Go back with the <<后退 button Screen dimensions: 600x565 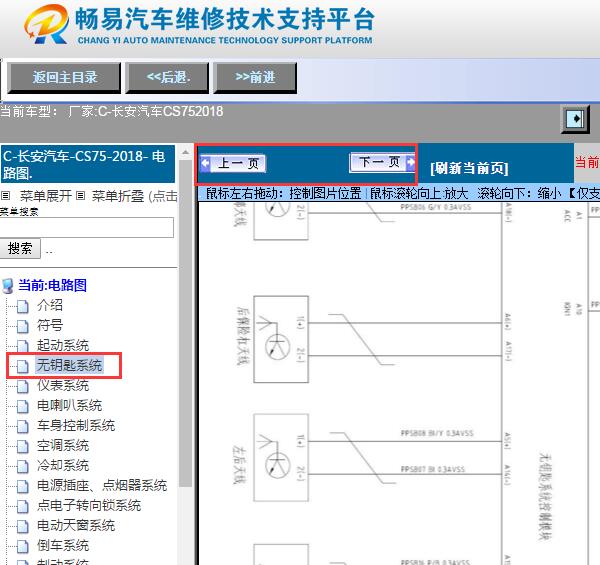pos(167,78)
